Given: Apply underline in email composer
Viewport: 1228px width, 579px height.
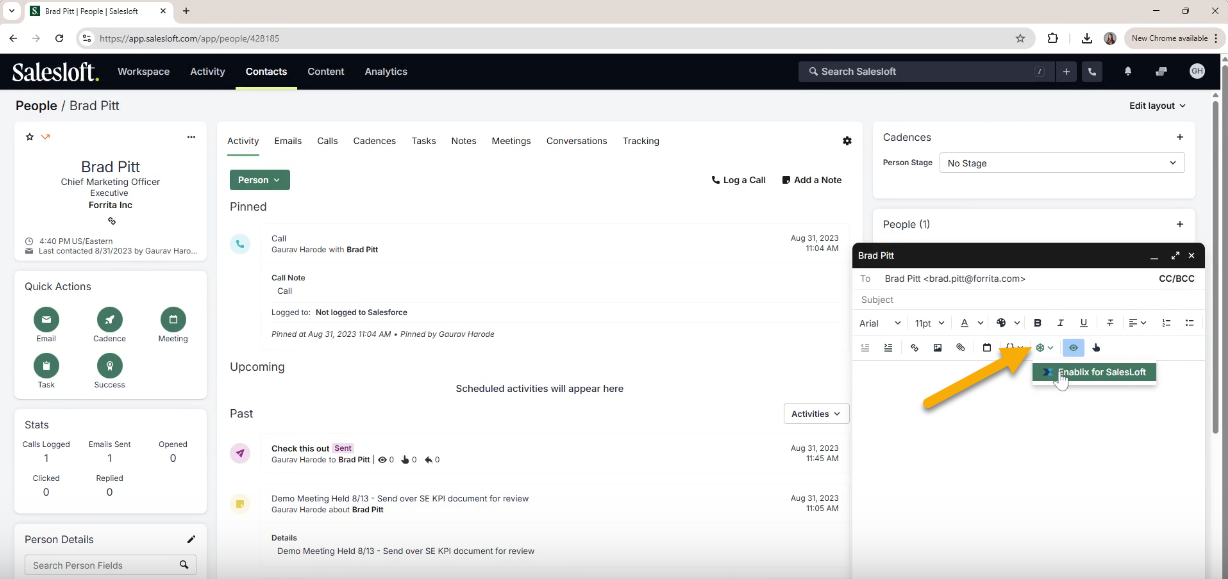Looking at the screenshot, I should coord(1084,323).
